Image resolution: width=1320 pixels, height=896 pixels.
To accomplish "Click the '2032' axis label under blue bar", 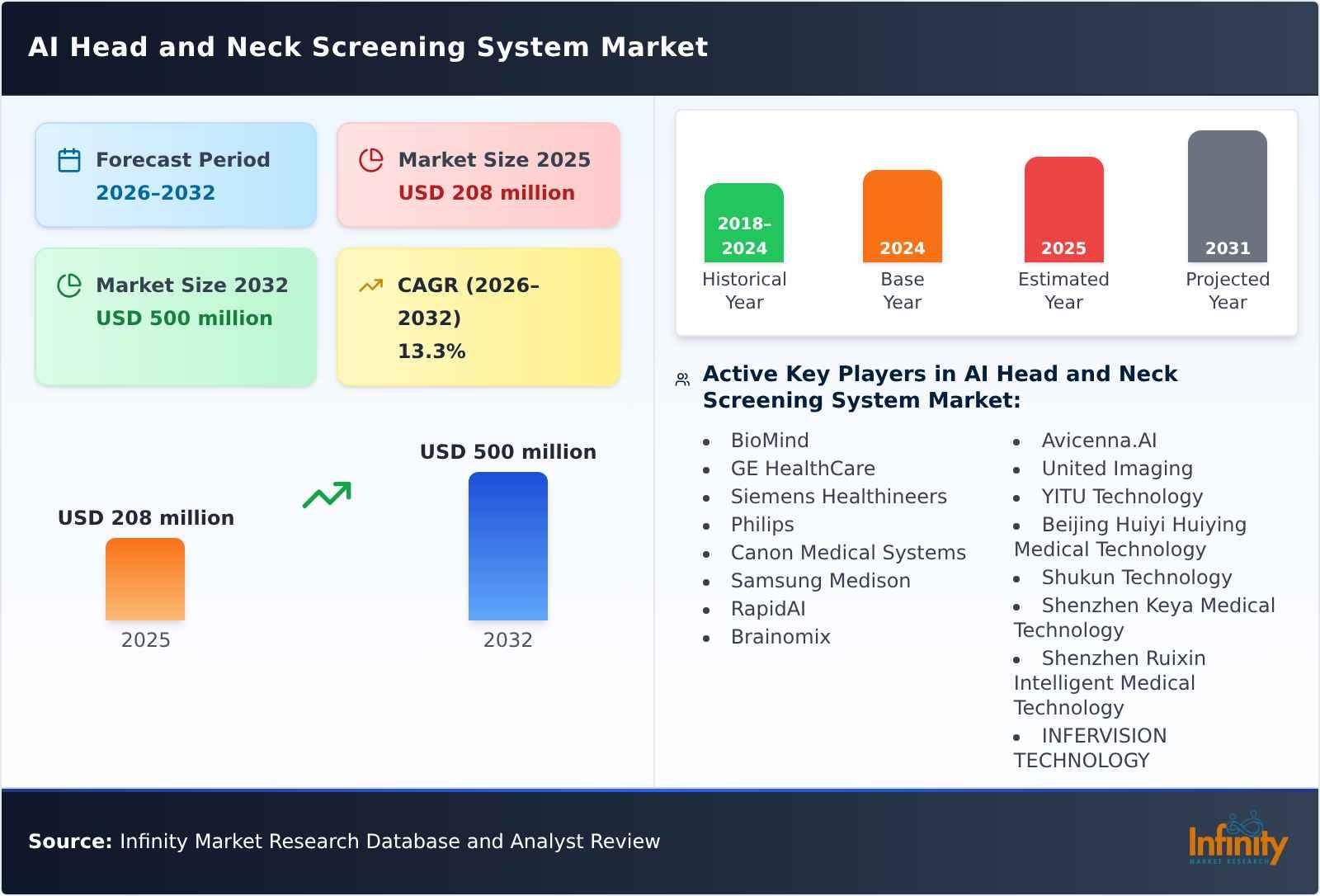I will tap(508, 640).
